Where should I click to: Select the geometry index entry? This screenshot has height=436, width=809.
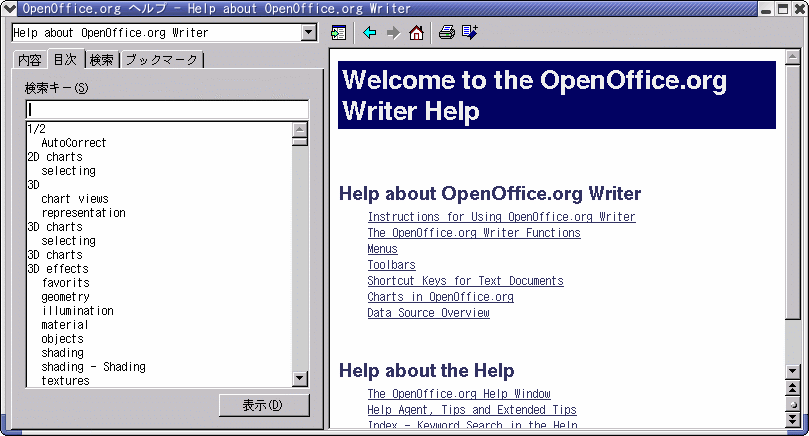tap(66, 297)
